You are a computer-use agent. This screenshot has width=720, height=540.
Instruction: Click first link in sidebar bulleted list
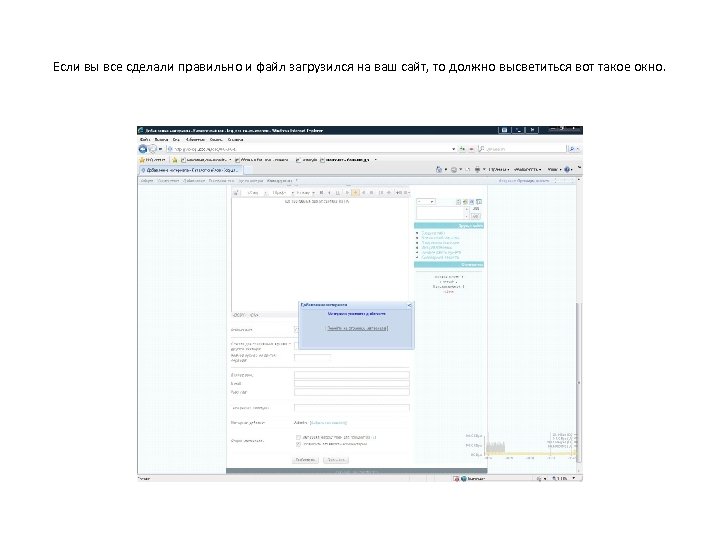click(x=433, y=233)
